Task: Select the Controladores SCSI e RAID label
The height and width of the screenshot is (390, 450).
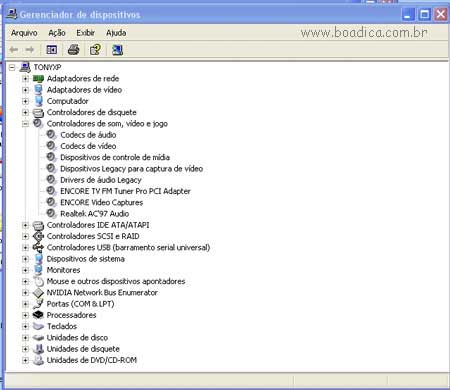Action: (93, 236)
